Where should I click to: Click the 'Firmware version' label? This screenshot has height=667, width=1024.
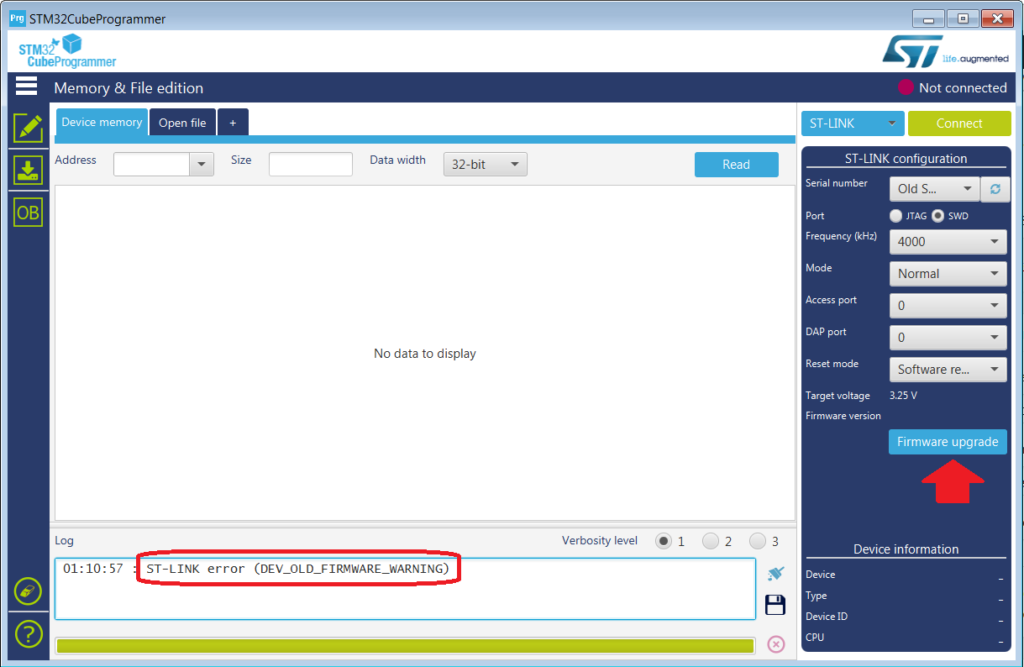843,415
